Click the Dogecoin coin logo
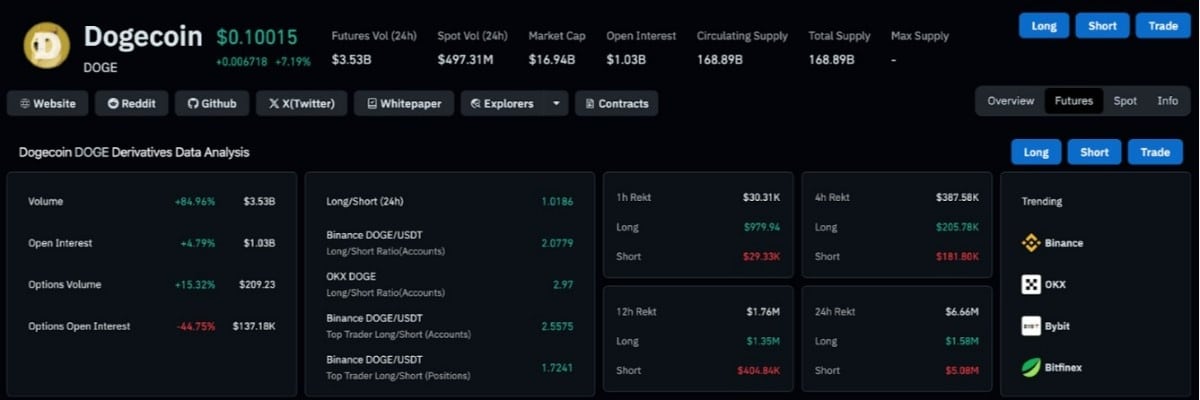This screenshot has width=1200, height=400. [x=46, y=46]
